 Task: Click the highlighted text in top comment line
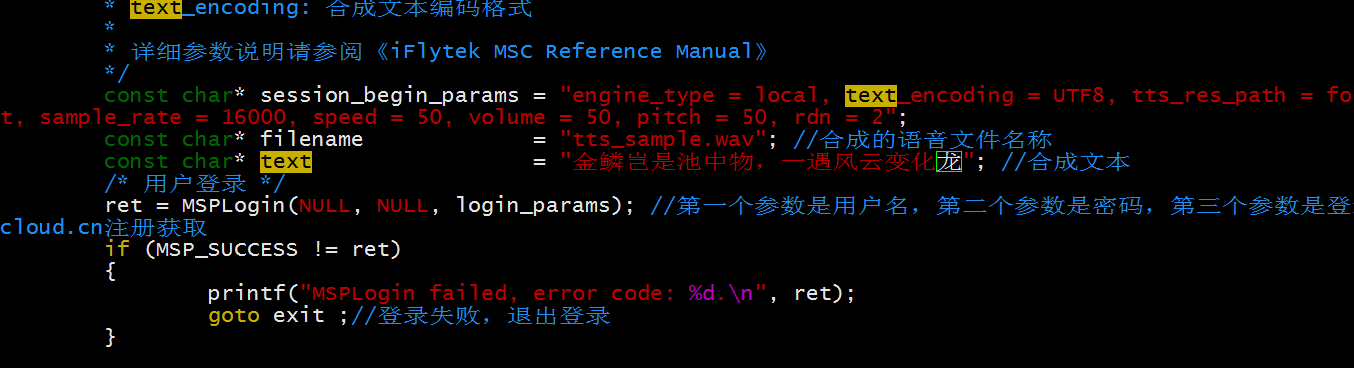coord(156,10)
